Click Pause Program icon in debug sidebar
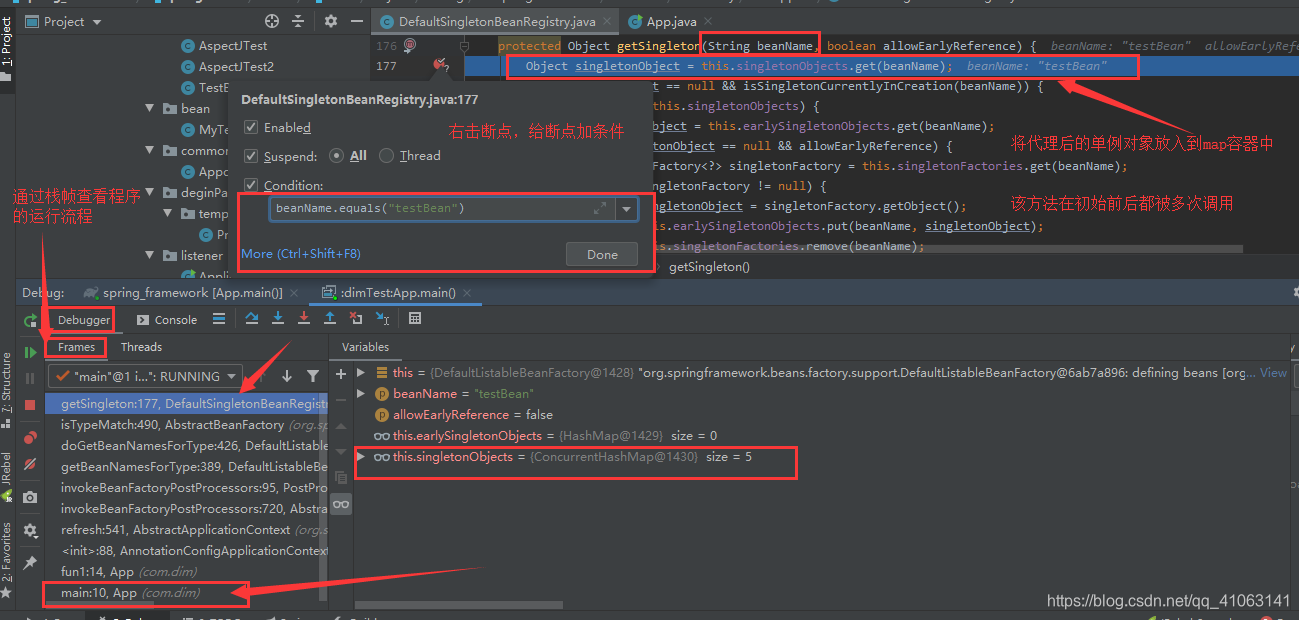1299x620 pixels. point(30,378)
